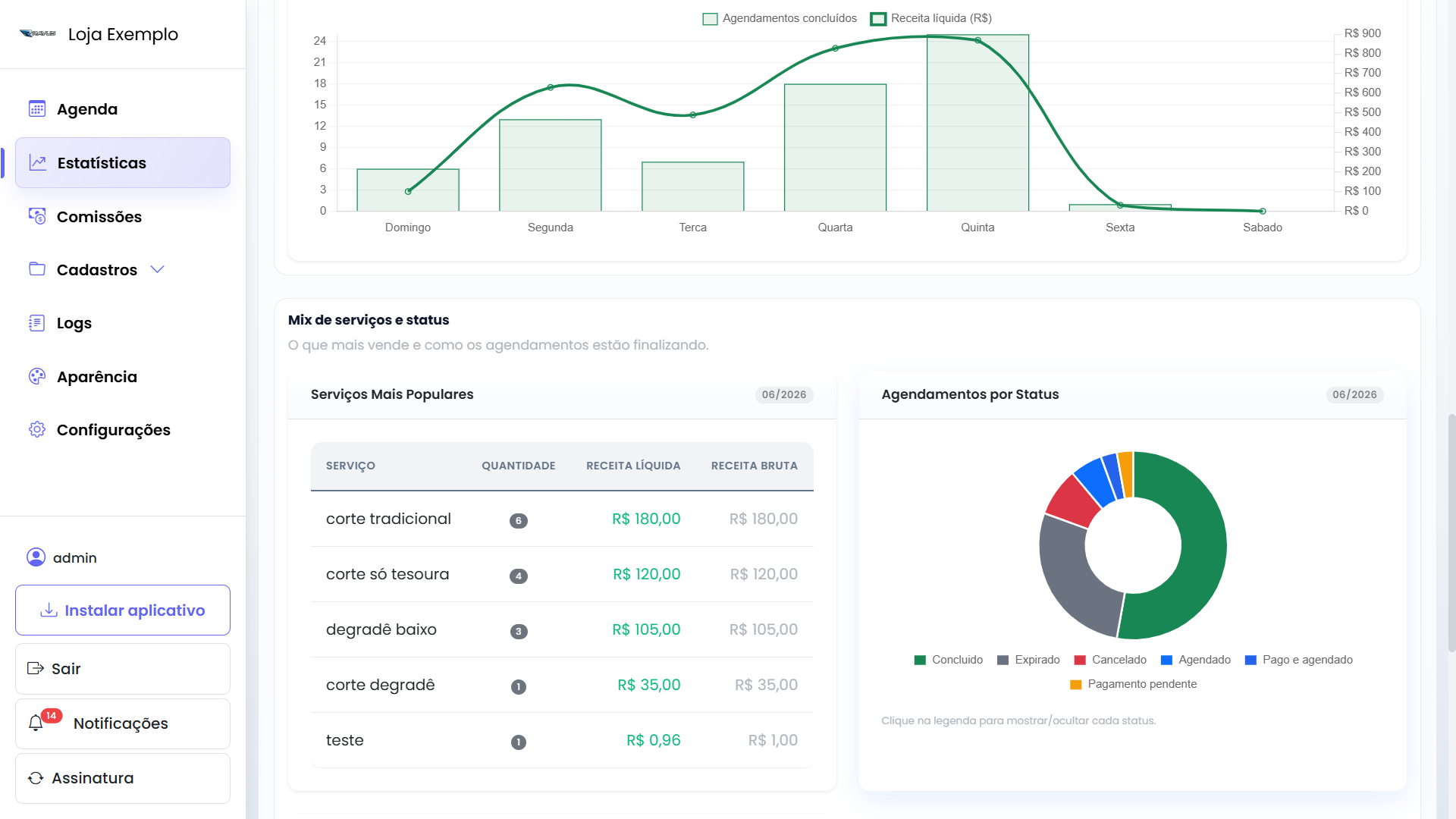Click the RECEITA BRUTA column header
Screen dimensions: 1456x819
point(755,466)
